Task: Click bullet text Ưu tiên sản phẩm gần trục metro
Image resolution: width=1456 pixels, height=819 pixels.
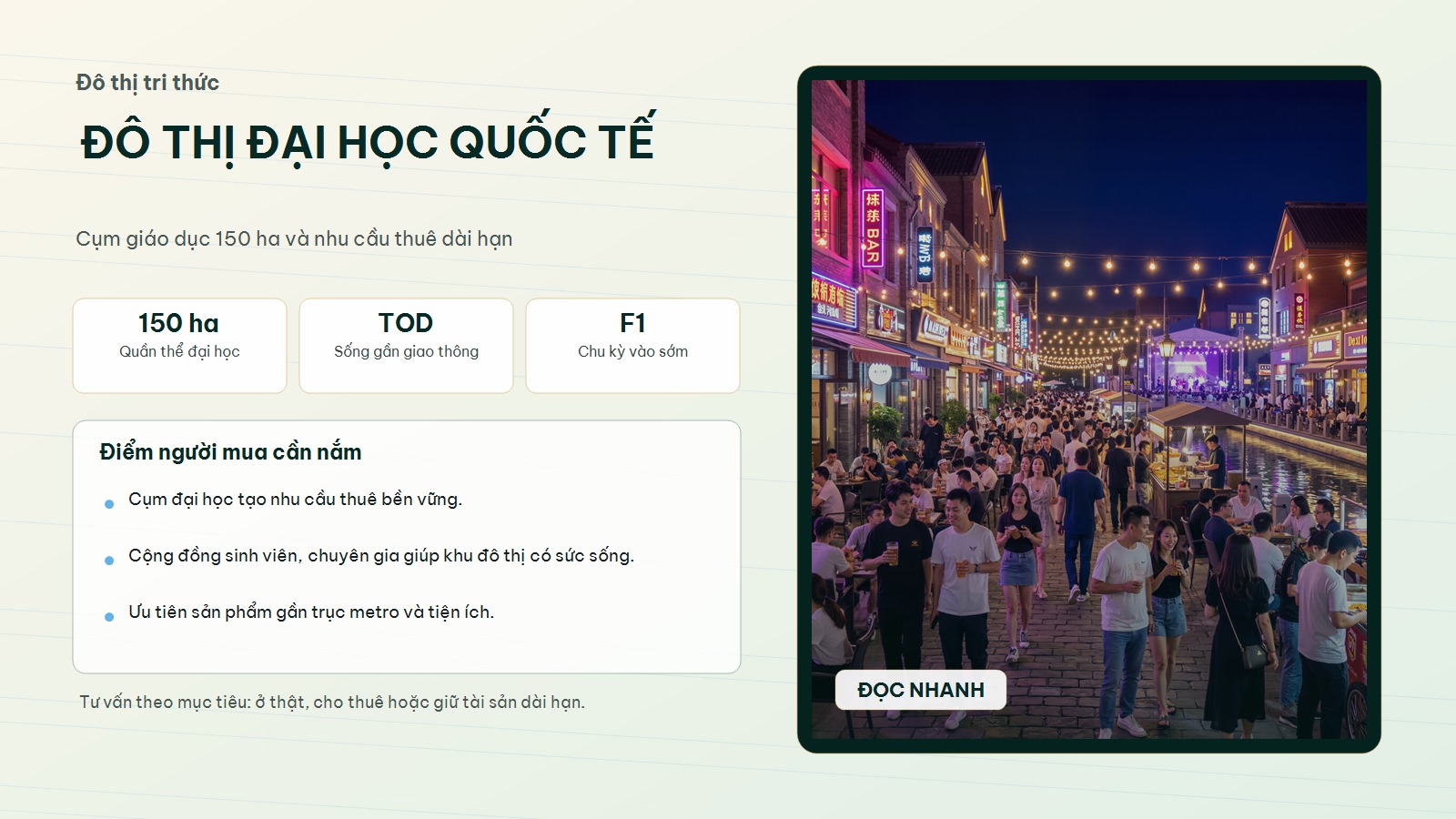Action: [311, 612]
